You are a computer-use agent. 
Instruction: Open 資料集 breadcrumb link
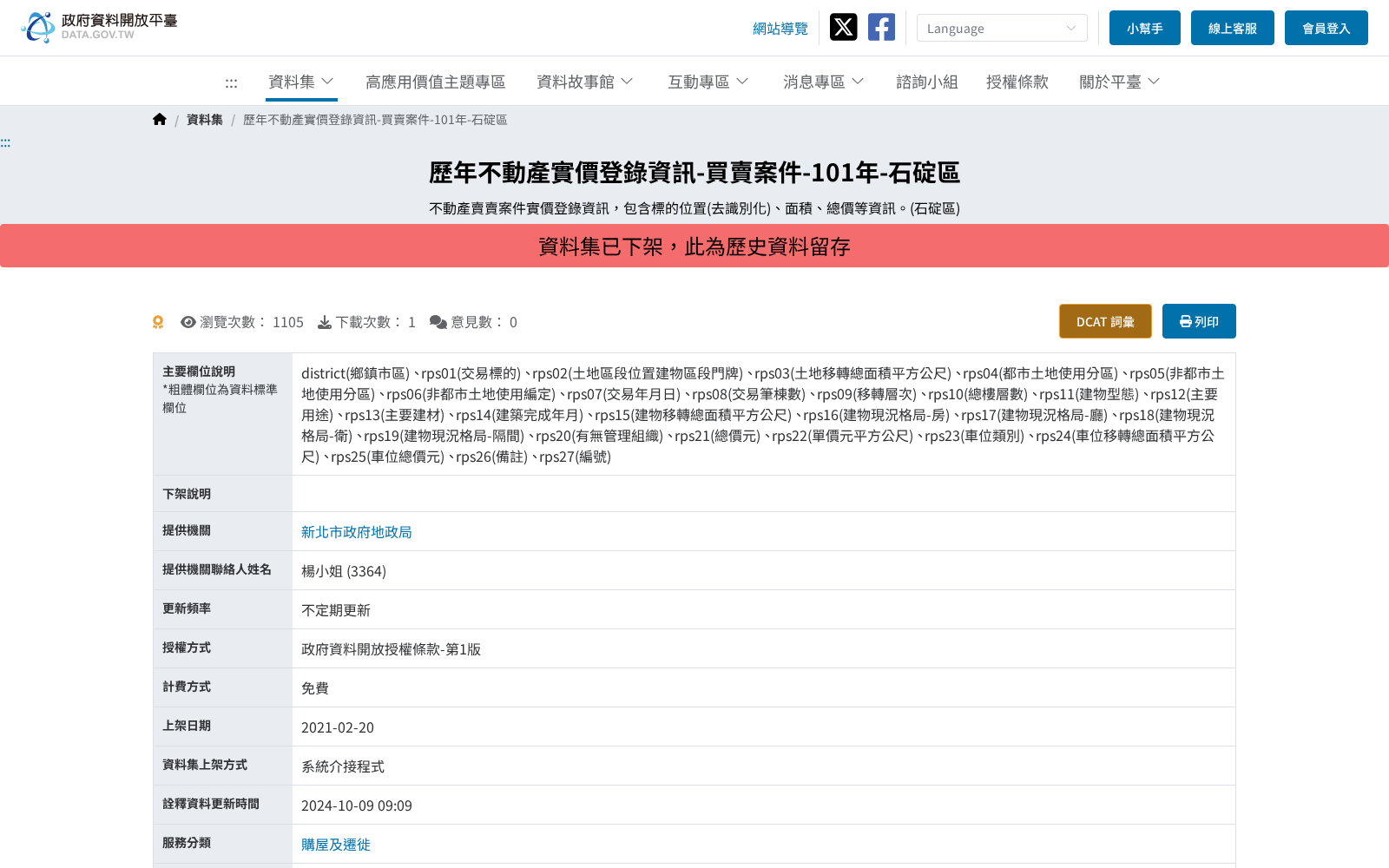coord(205,120)
